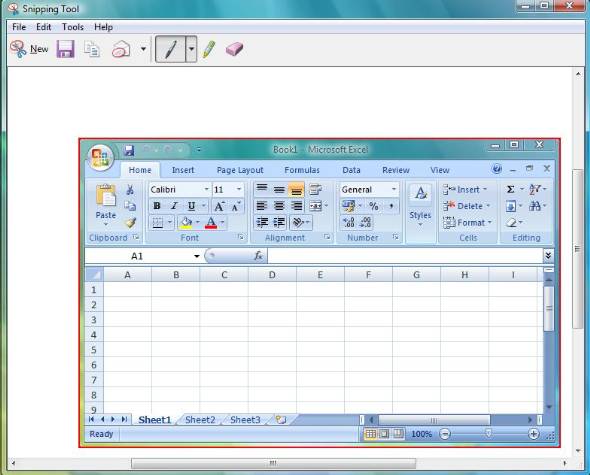Click the Wrap Text icon
Image resolution: width=590 pixels, height=475 pixels.
(315, 189)
